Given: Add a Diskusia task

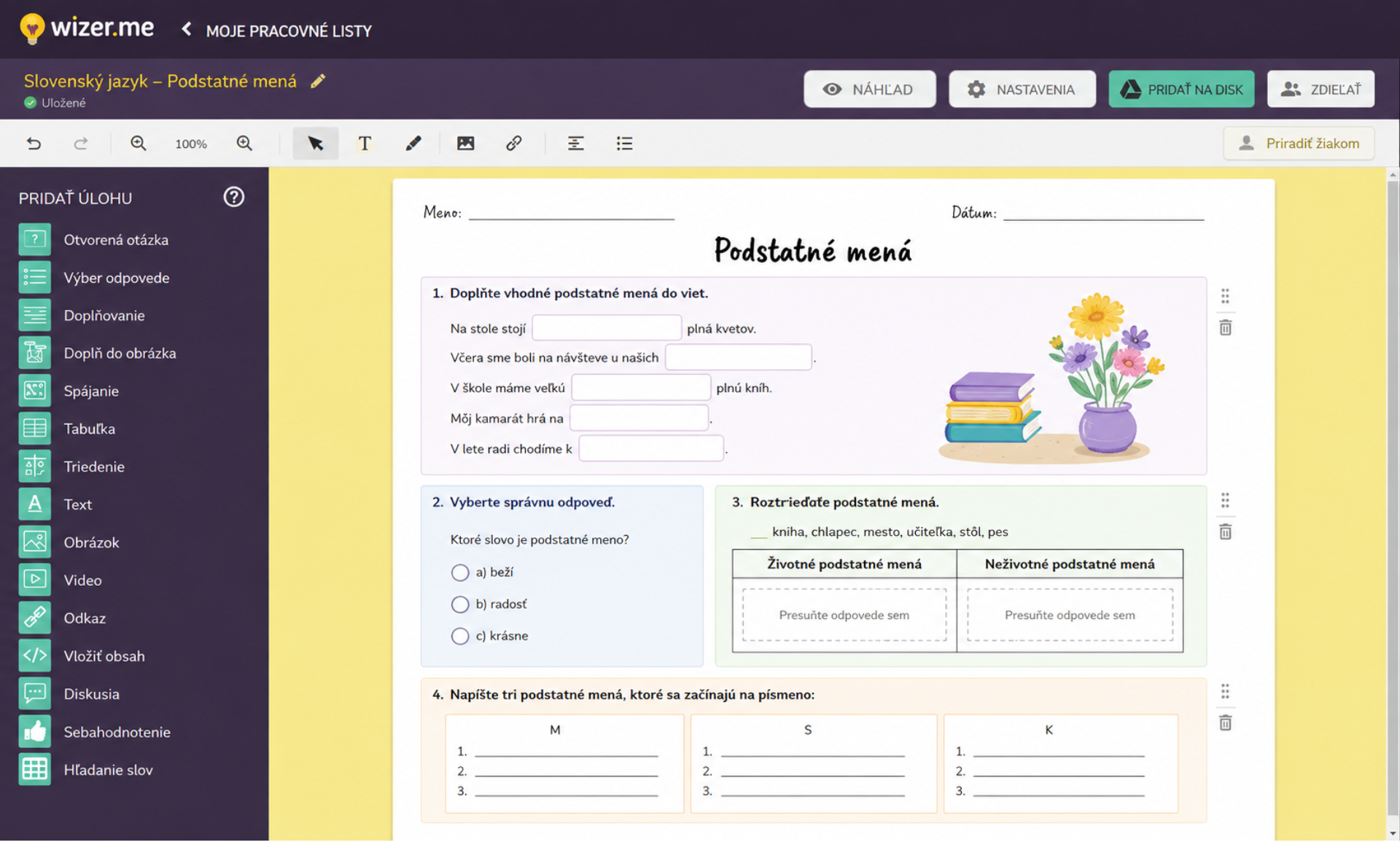Looking at the screenshot, I should pos(69,695).
